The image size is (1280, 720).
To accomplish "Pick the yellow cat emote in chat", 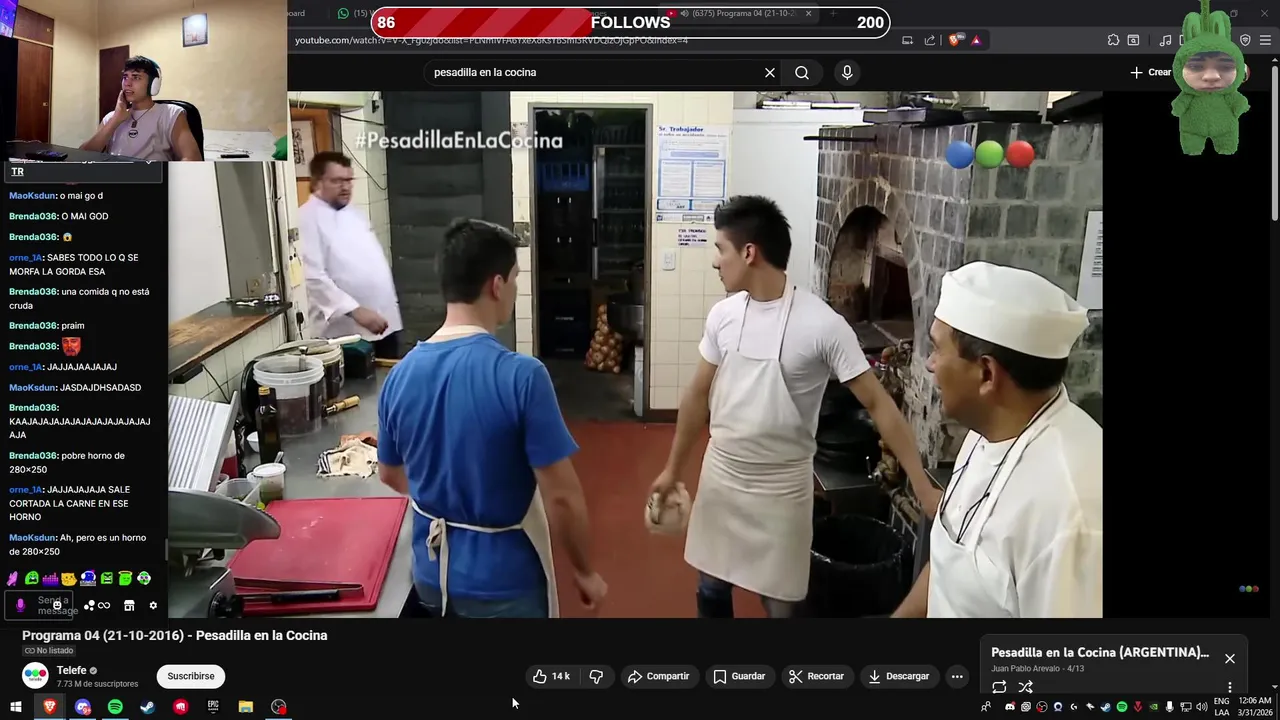I will (69, 578).
